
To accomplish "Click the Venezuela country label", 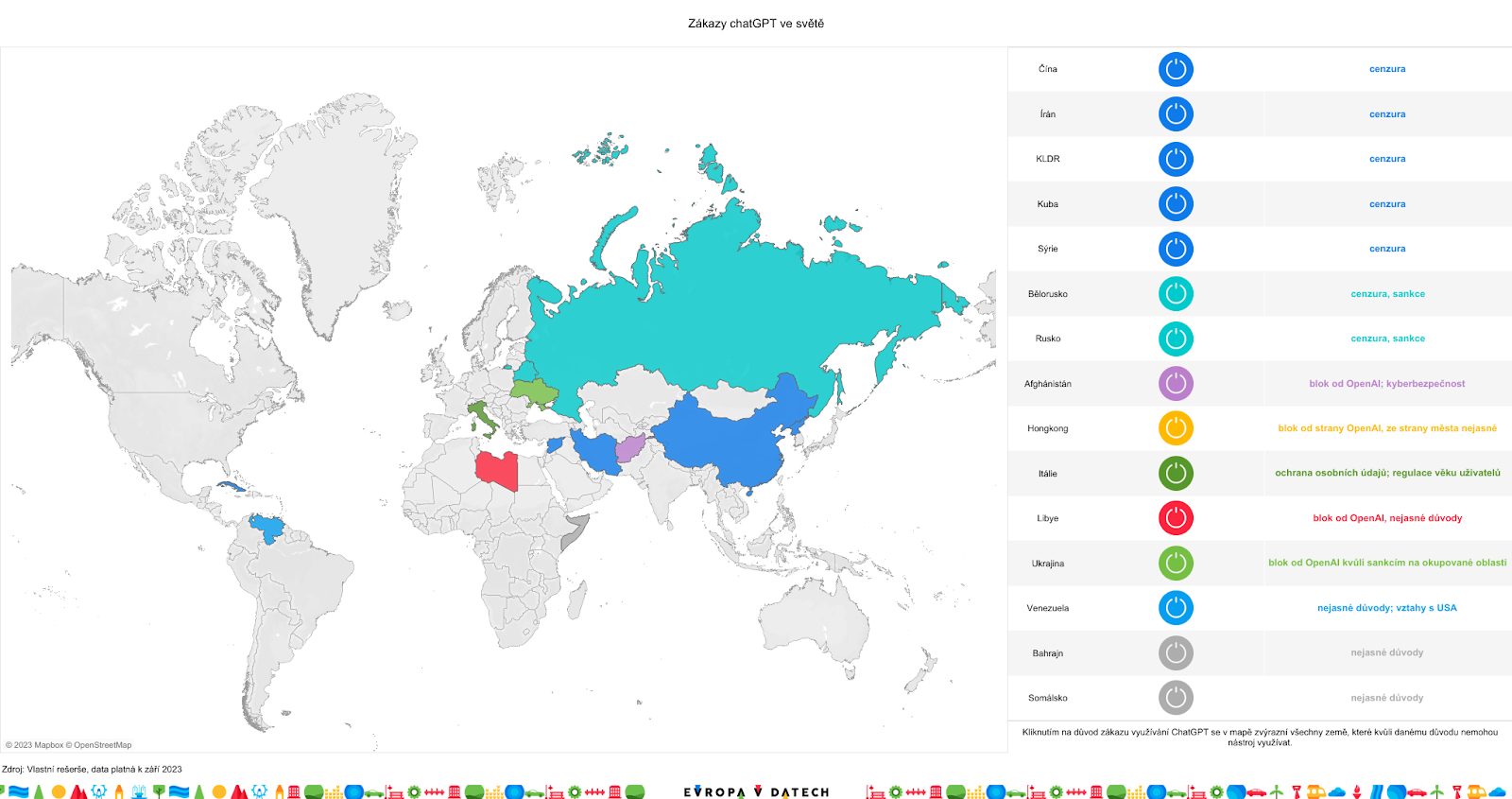I will point(1048,608).
